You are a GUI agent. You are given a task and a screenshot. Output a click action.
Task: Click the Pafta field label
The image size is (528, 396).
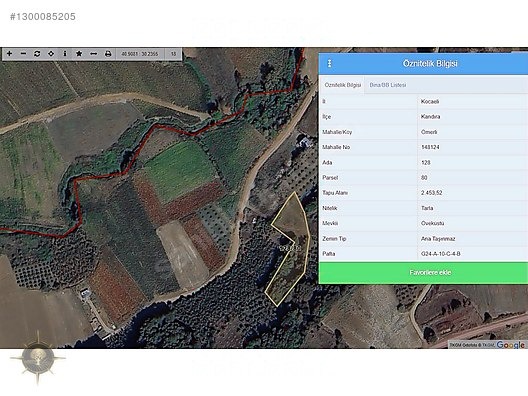(329, 254)
